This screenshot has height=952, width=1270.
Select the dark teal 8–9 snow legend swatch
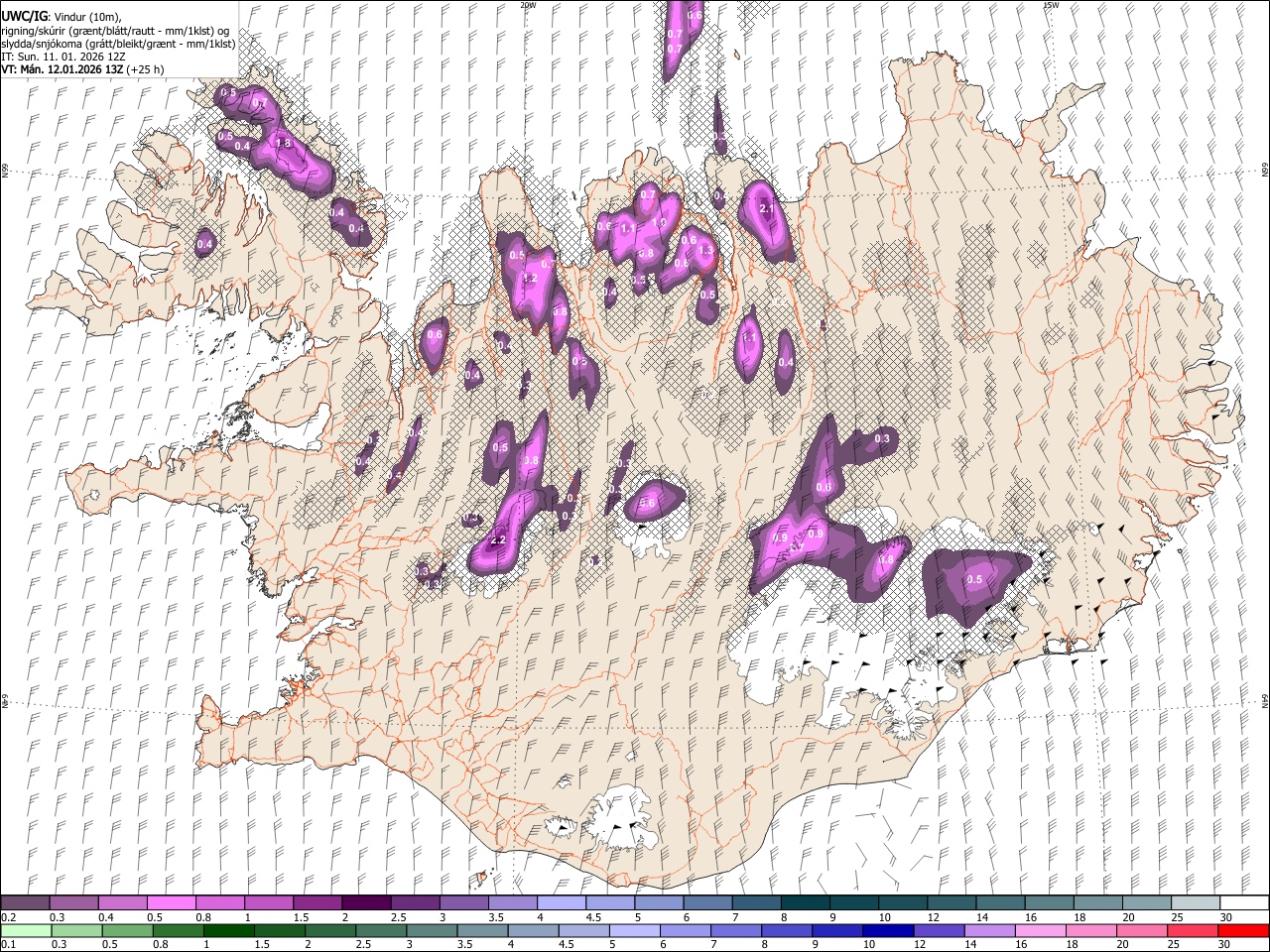[x=804, y=902]
